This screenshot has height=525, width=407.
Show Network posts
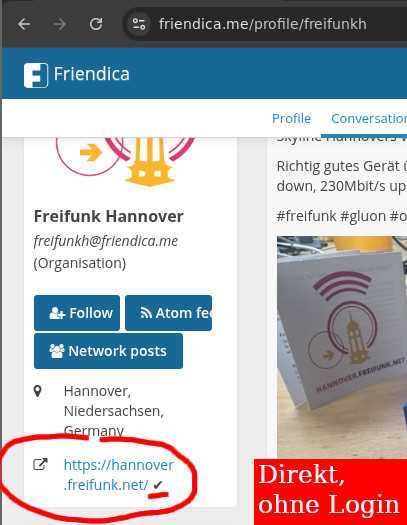pos(108,351)
